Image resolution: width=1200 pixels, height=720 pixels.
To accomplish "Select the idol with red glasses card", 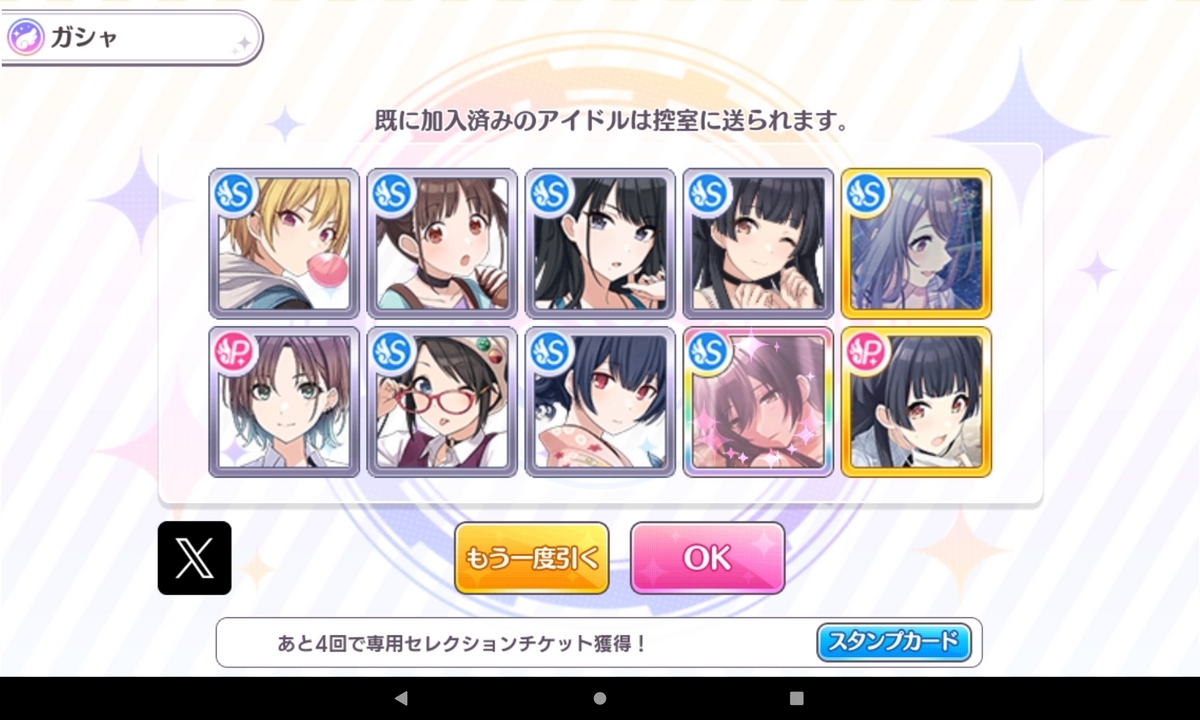I will (x=442, y=401).
